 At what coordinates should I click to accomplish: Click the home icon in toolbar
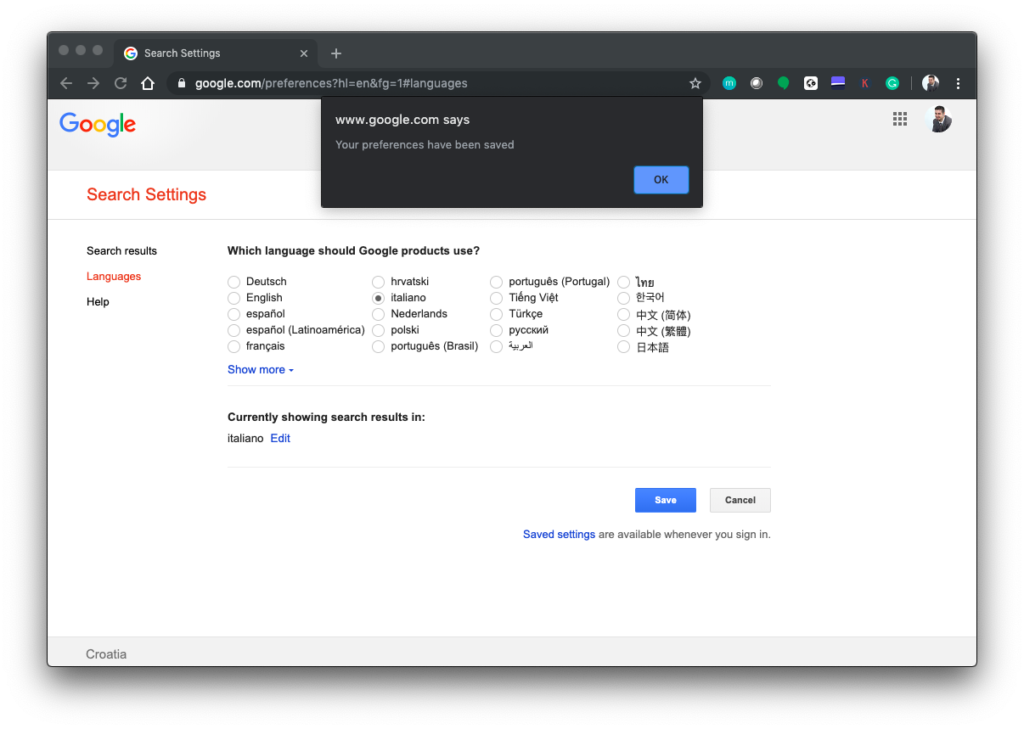(148, 84)
